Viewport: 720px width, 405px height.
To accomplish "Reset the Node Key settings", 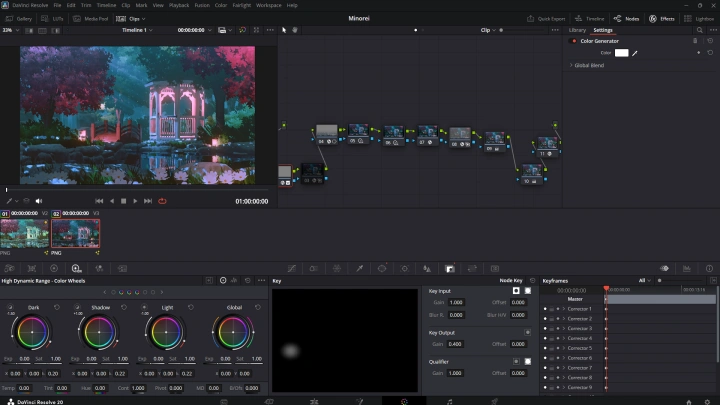I will (x=532, y=281).
